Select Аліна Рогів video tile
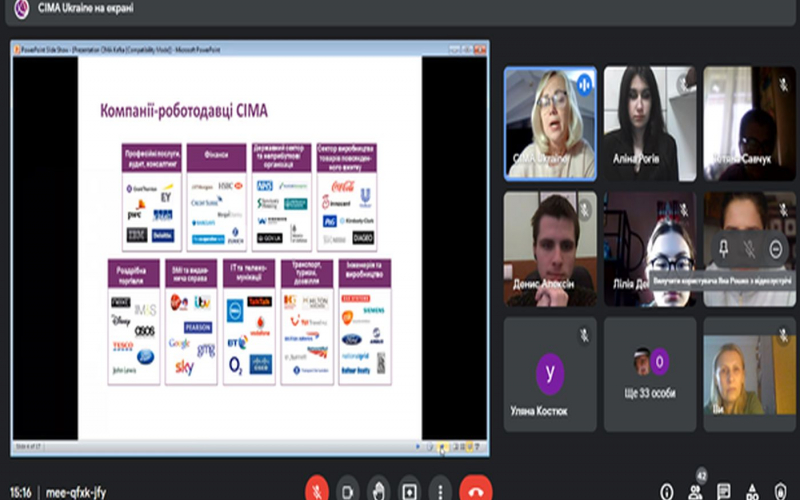The height and width of the screenshot is (500, 800). pos(650,123)
